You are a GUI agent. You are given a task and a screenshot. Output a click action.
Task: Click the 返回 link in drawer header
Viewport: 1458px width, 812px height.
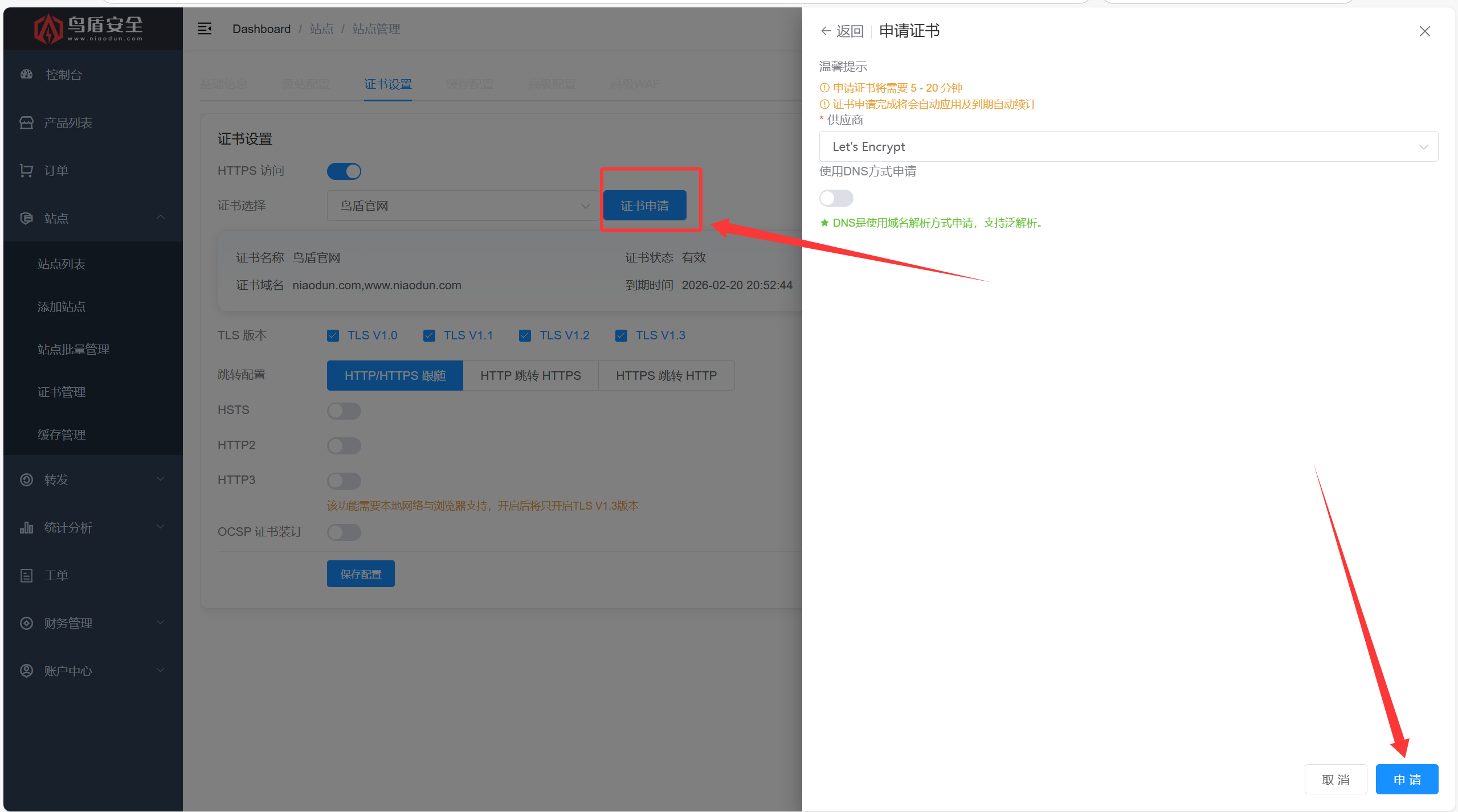coord(850,31)
